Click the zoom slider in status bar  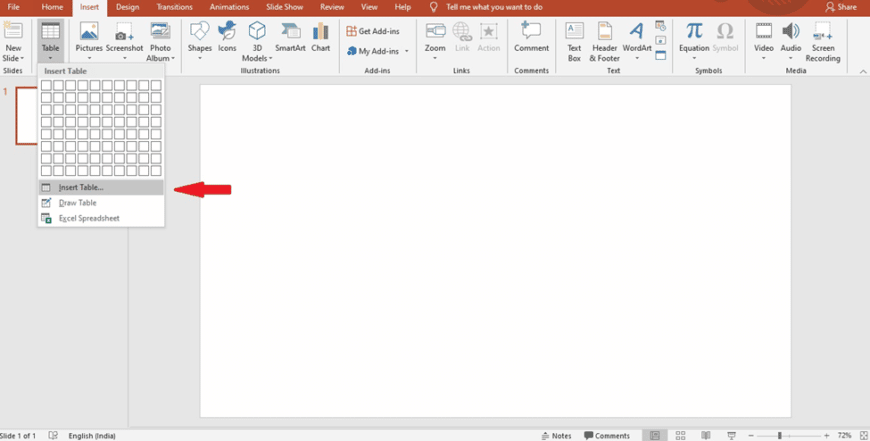click(x=780, y=436)
